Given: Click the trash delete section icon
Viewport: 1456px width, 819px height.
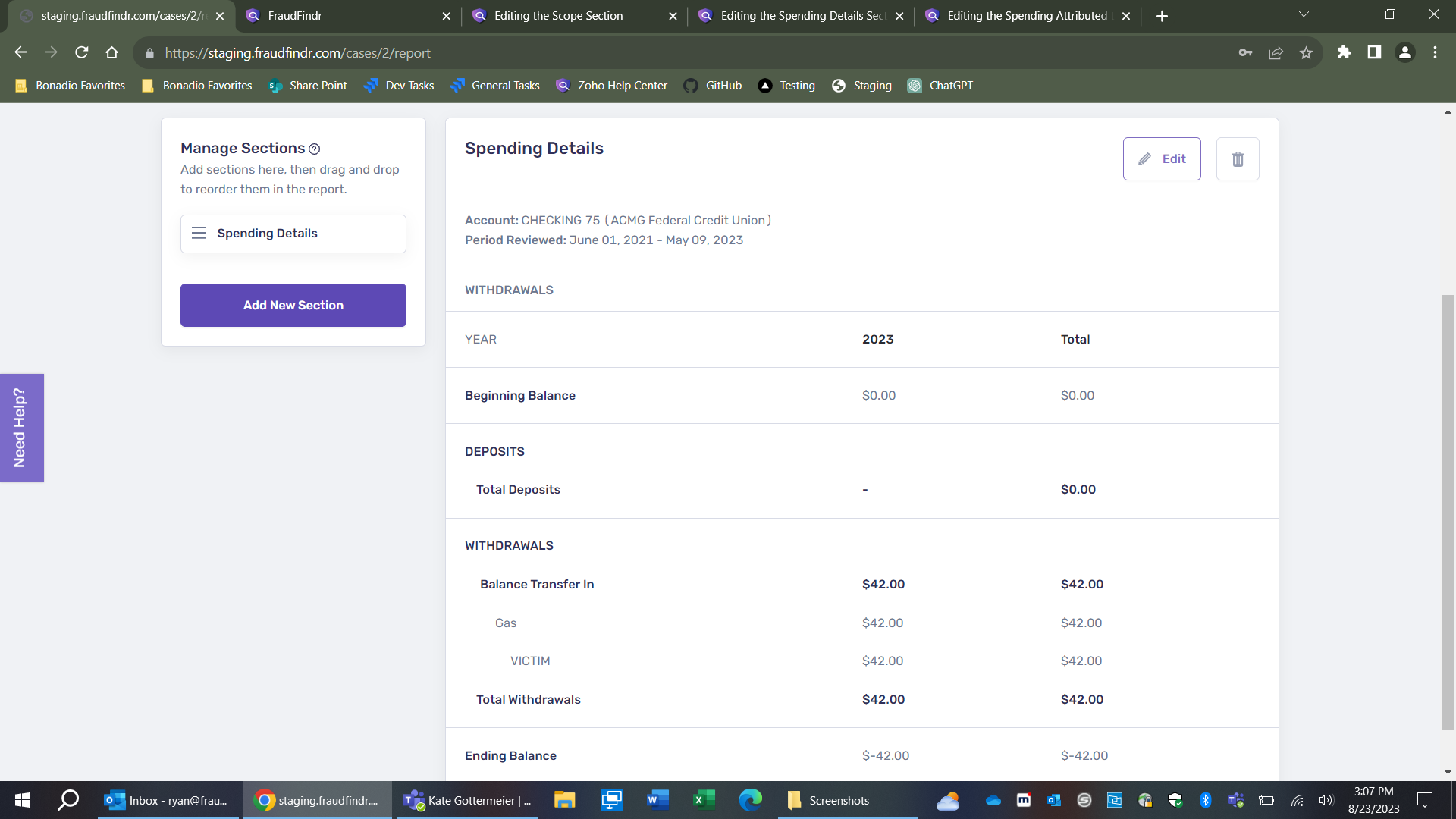Looking at the screenshot, I should [x=1238, y=159].
